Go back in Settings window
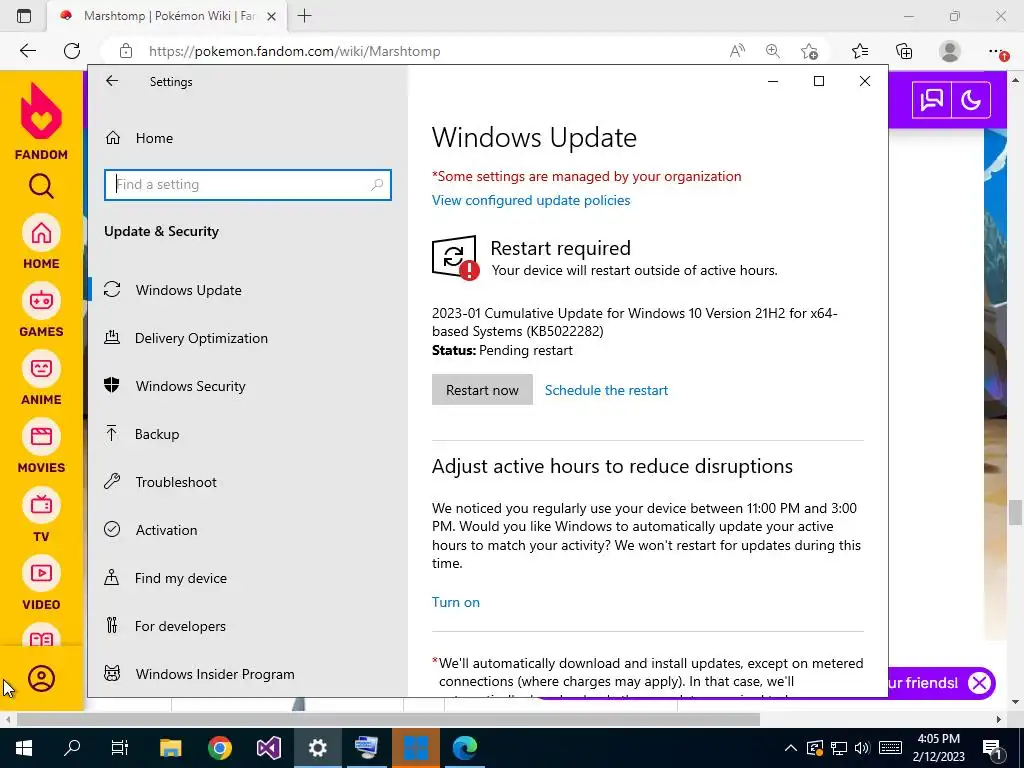Viewport: 1024px width, 768px height. click(x=112, y=81)
